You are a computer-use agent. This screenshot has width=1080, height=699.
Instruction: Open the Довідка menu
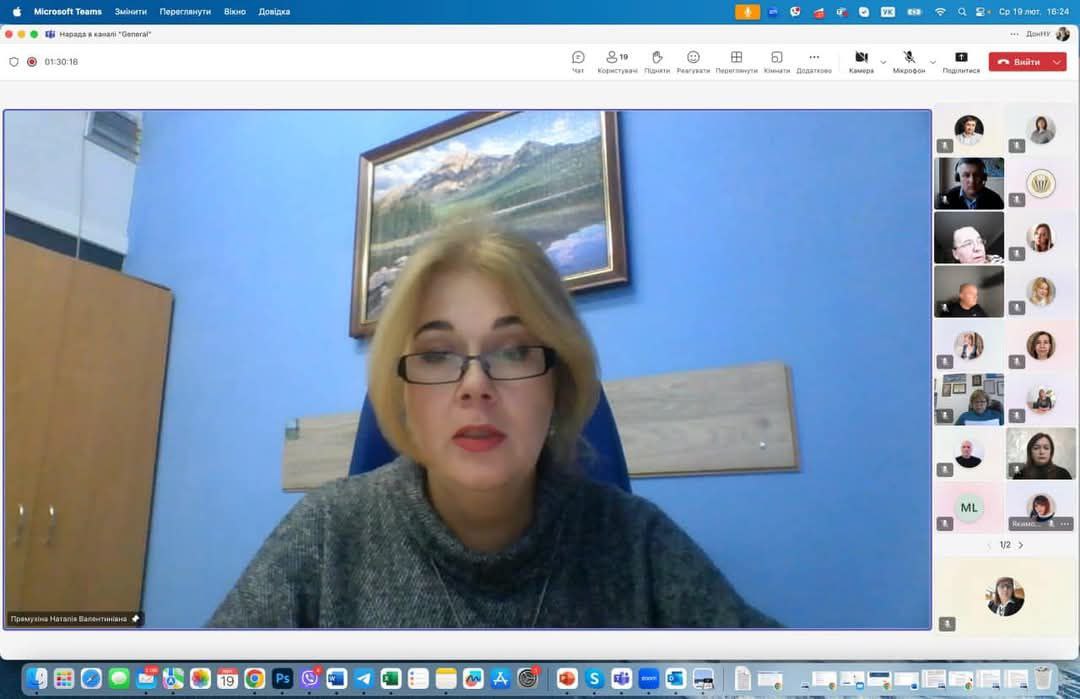tap(274, 12)
